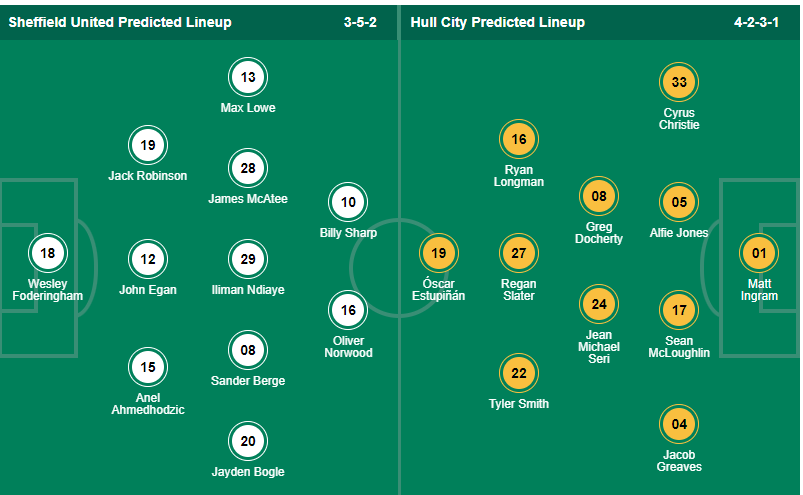The image size is (803, 495).
Task: Select Billy Sharp's number 10 badge
Action: click(x=348, y=203)
